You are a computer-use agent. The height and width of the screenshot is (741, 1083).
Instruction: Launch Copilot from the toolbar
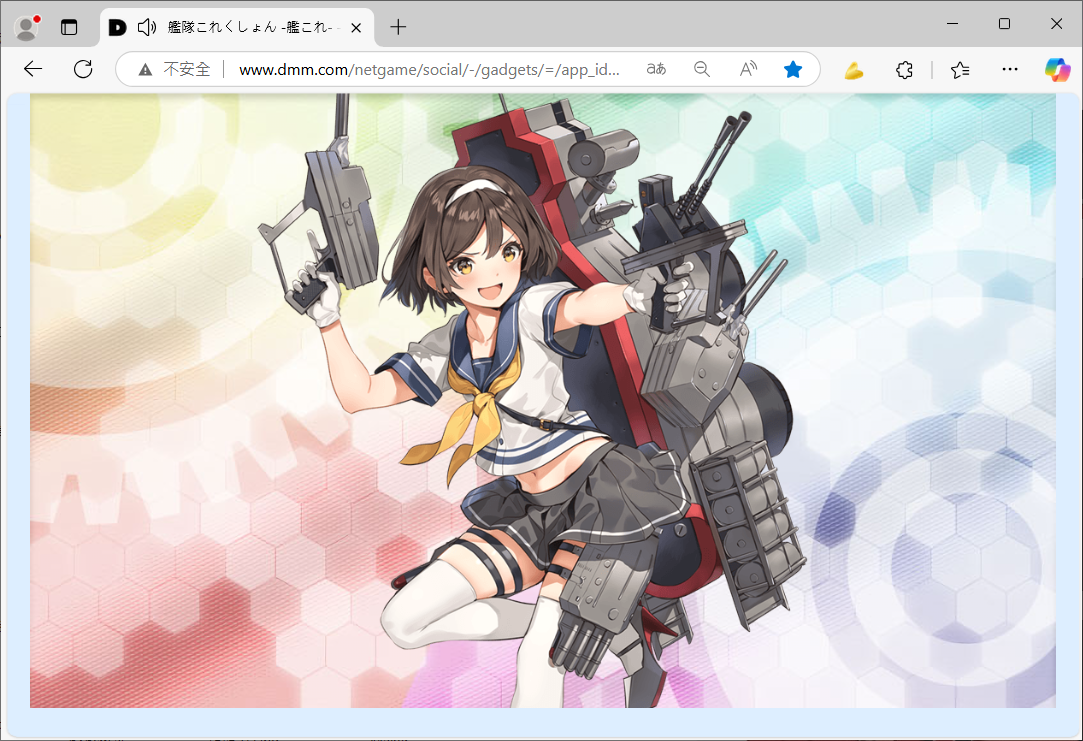tap(1057, 70)
